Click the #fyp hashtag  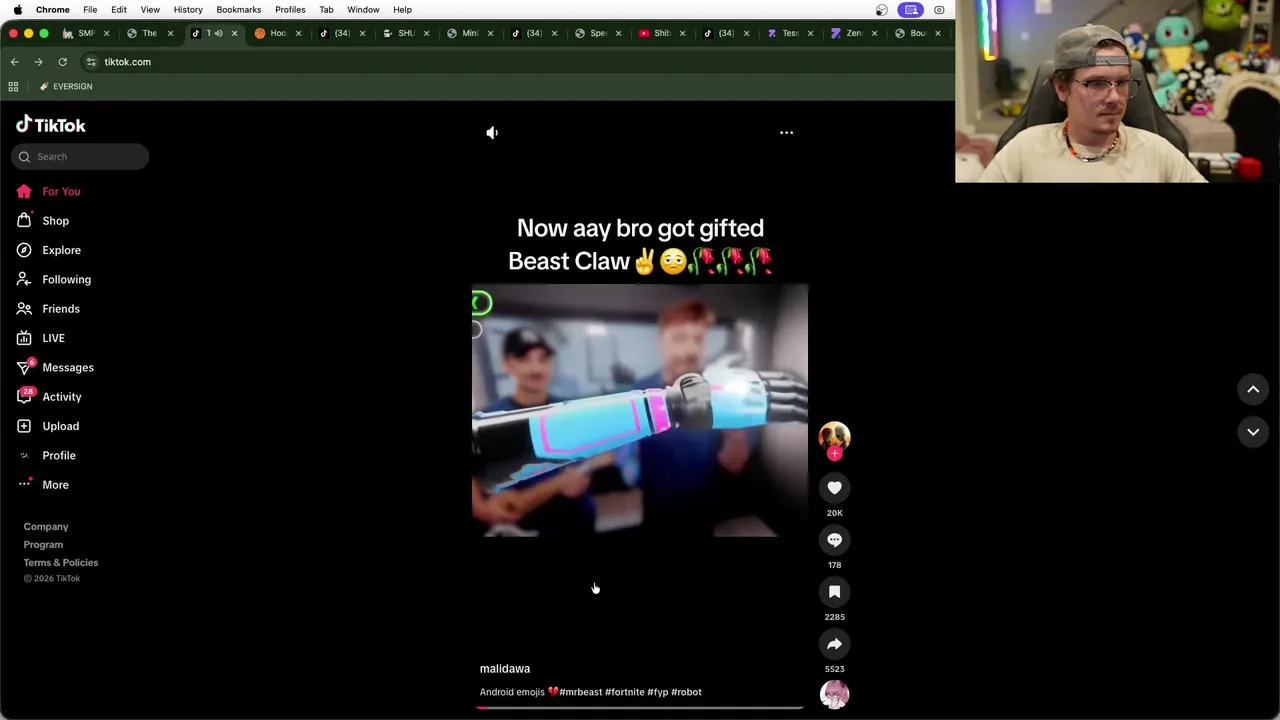click(657, 692)
